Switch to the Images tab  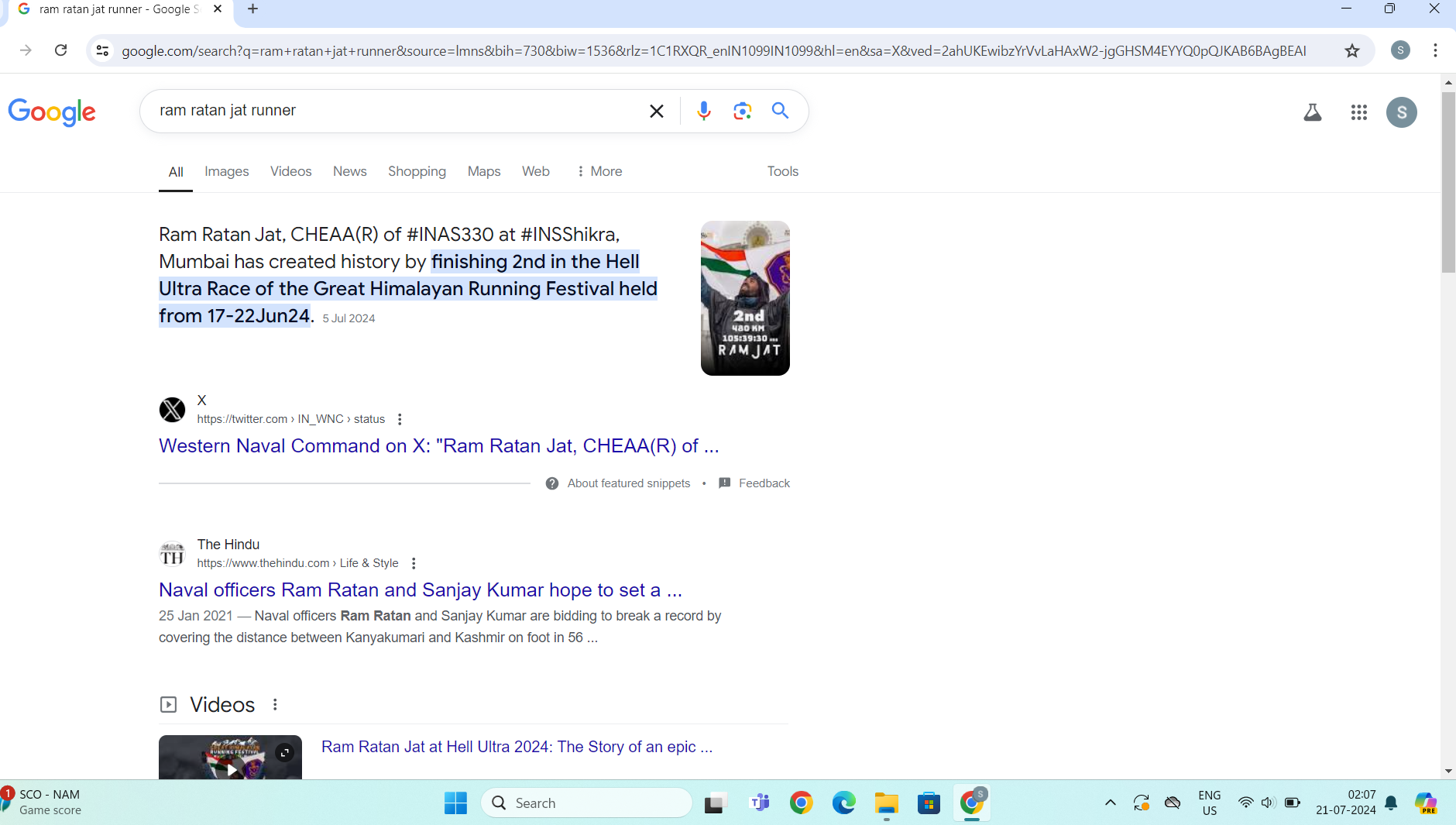(x=226, y=171)
